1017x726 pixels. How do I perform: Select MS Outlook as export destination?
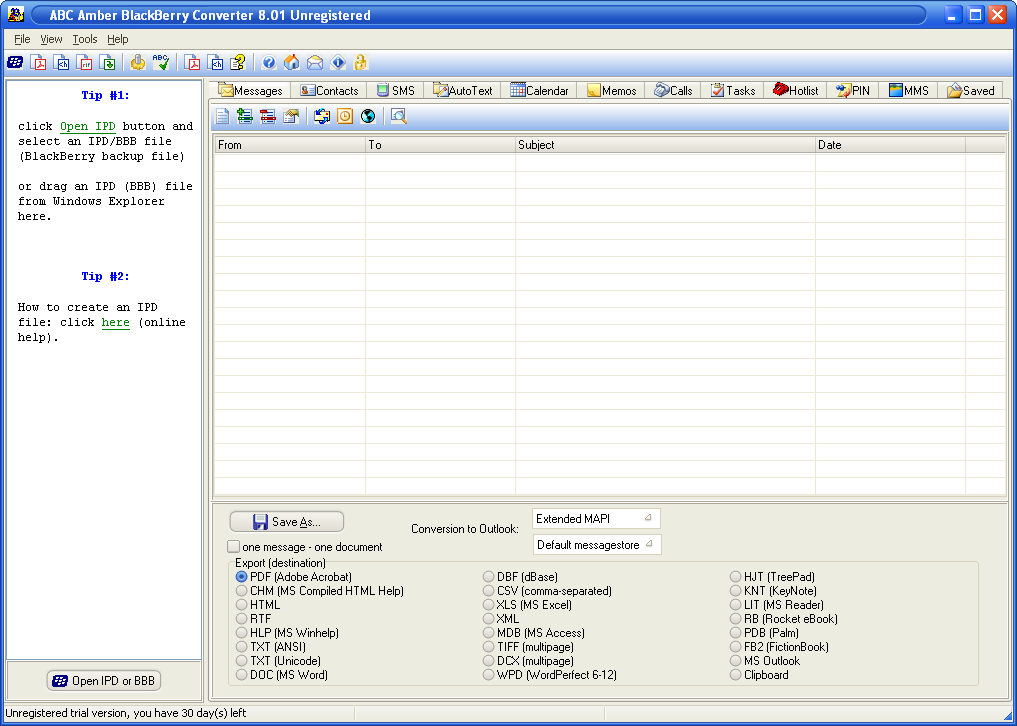click(x=736, y=661)
